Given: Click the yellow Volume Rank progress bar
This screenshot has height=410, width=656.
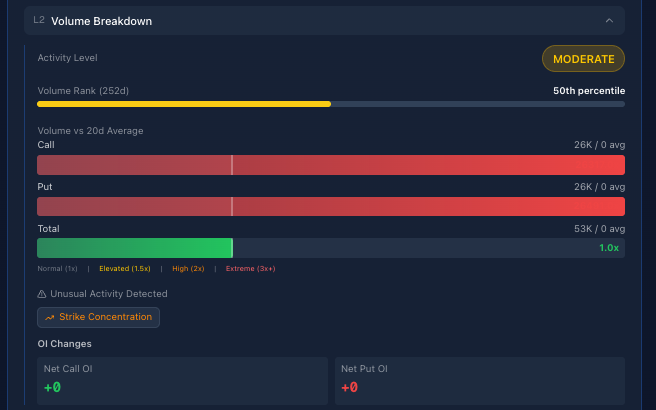Looking at the screenshot, I should [x=184, y=103].
